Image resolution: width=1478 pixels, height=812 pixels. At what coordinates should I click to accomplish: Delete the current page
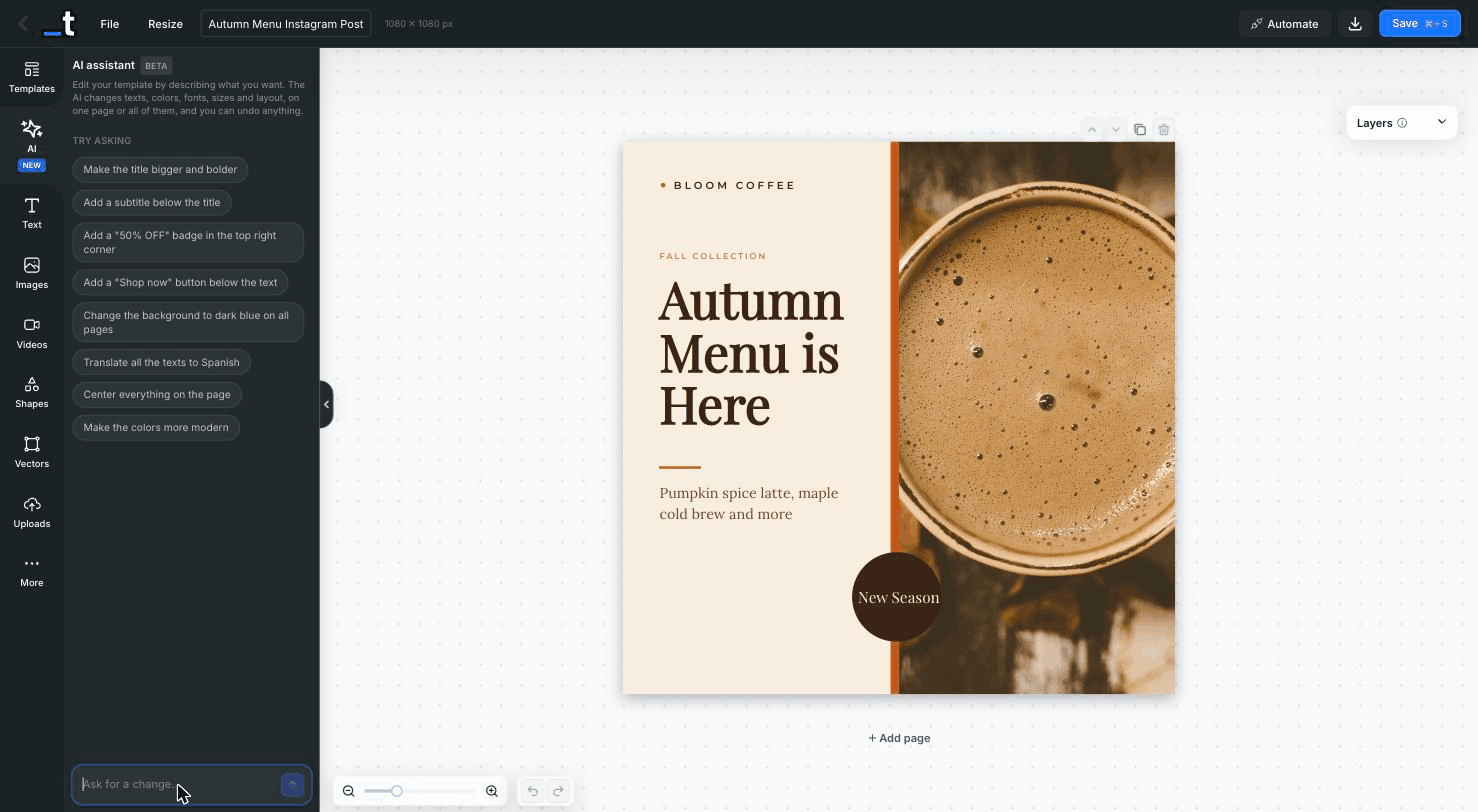point(1164,129)
